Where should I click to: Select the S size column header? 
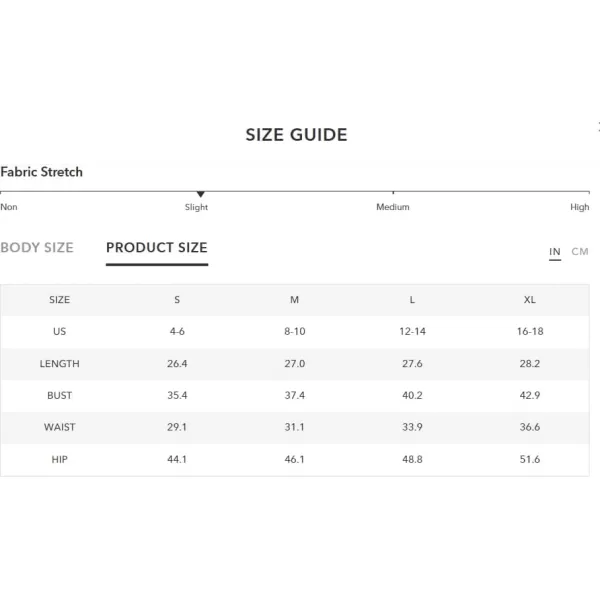(x=177, y=300)
